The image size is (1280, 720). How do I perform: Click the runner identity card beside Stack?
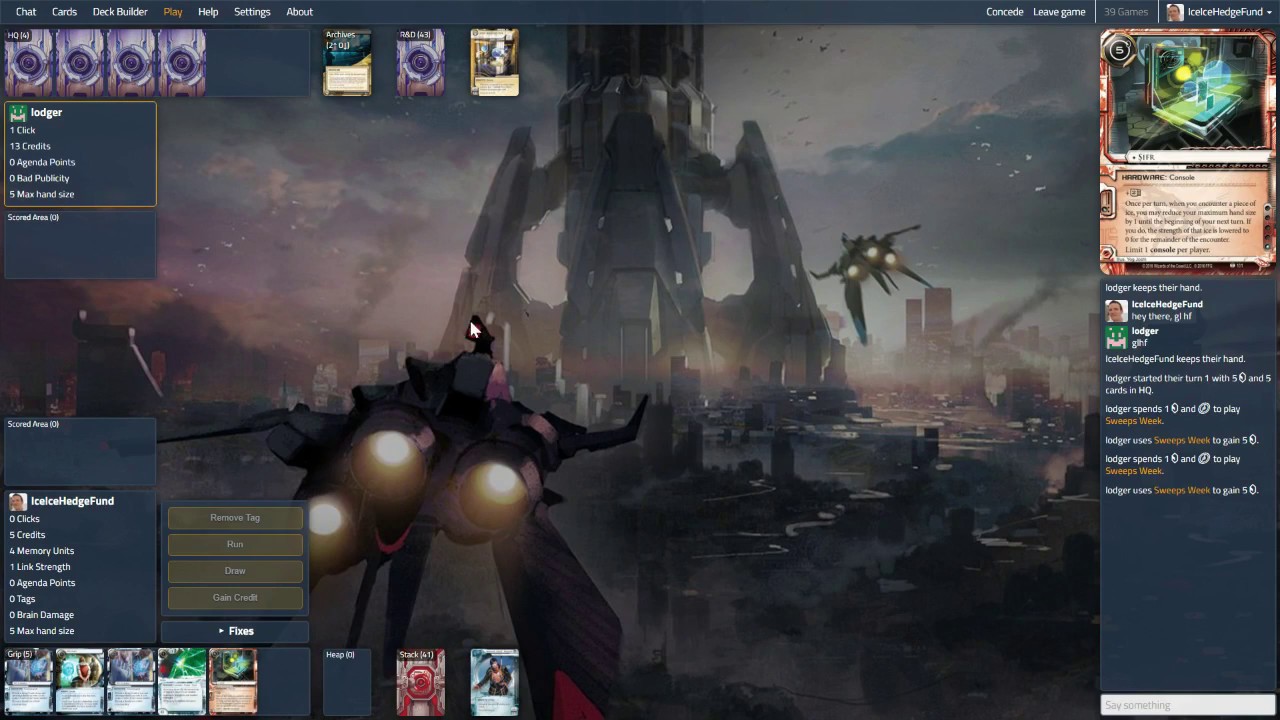495,682
